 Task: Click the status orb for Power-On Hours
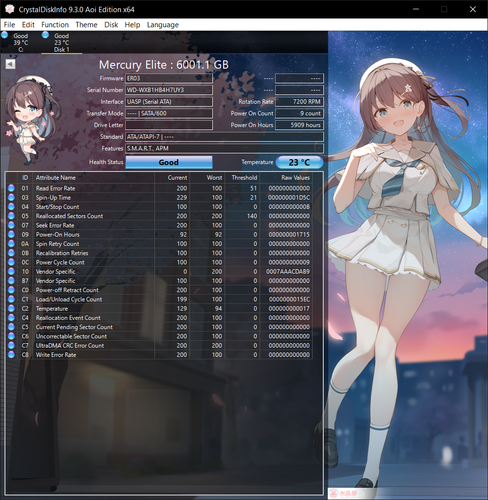click(x=11, y=234)
